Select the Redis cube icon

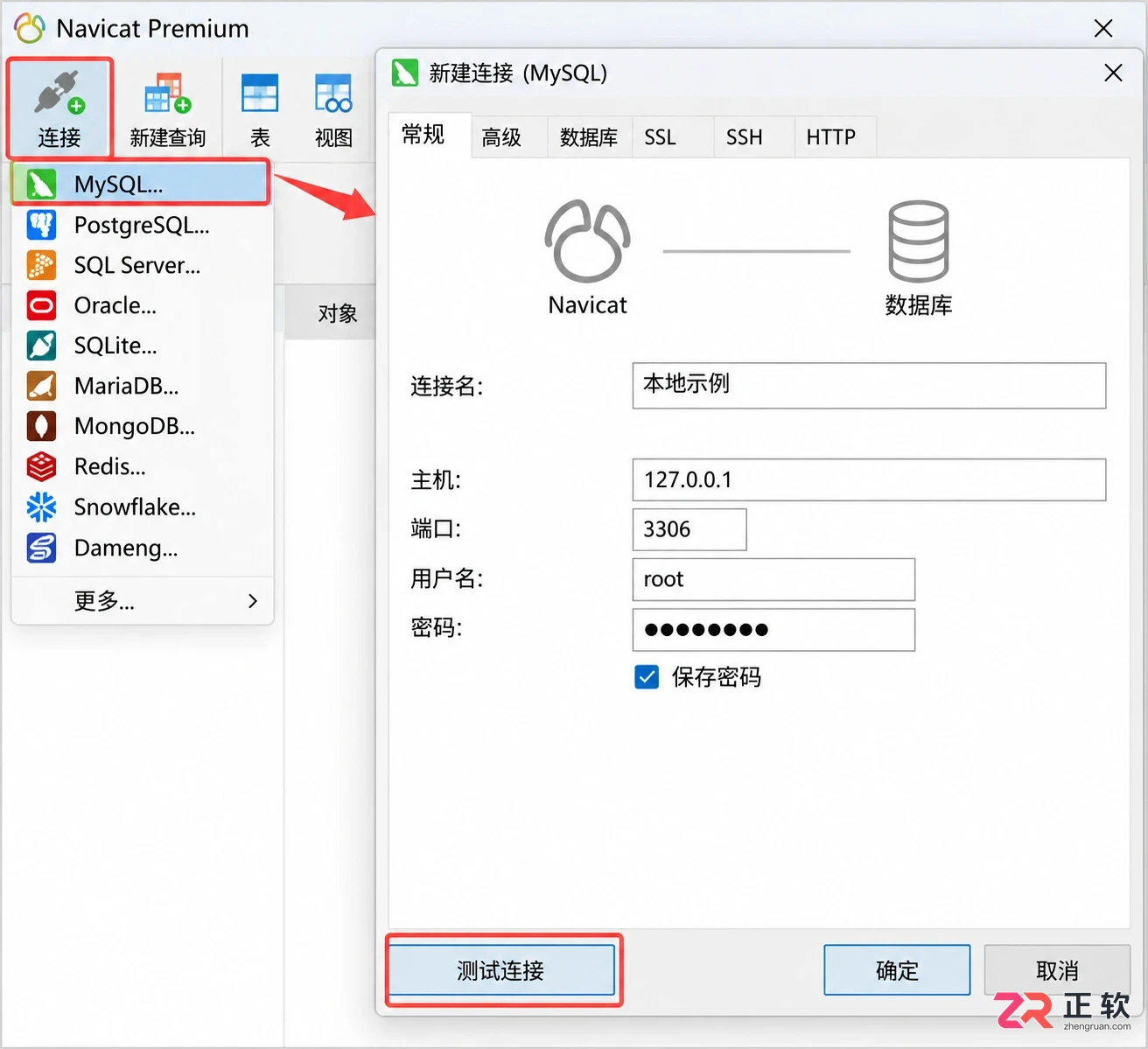[x=41, y=466]
